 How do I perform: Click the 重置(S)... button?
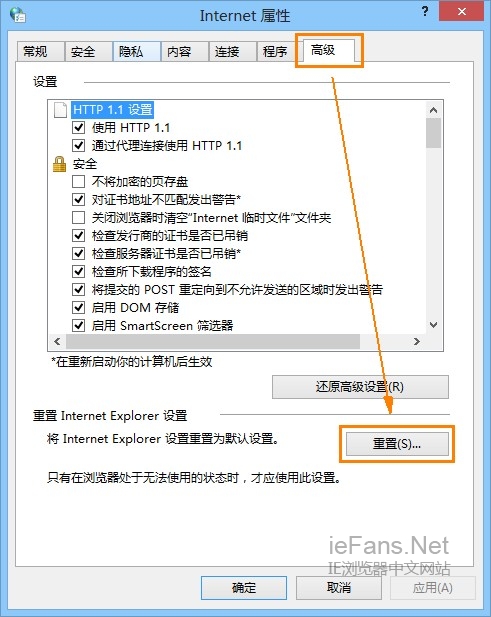point(397,444)
